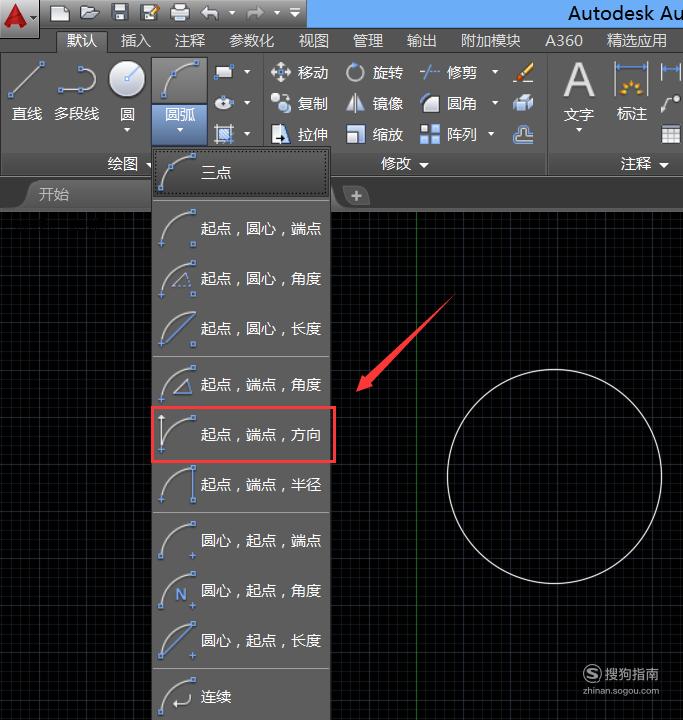
Task: Click the Array (阵列) tool
Action: tap(448, 135)
